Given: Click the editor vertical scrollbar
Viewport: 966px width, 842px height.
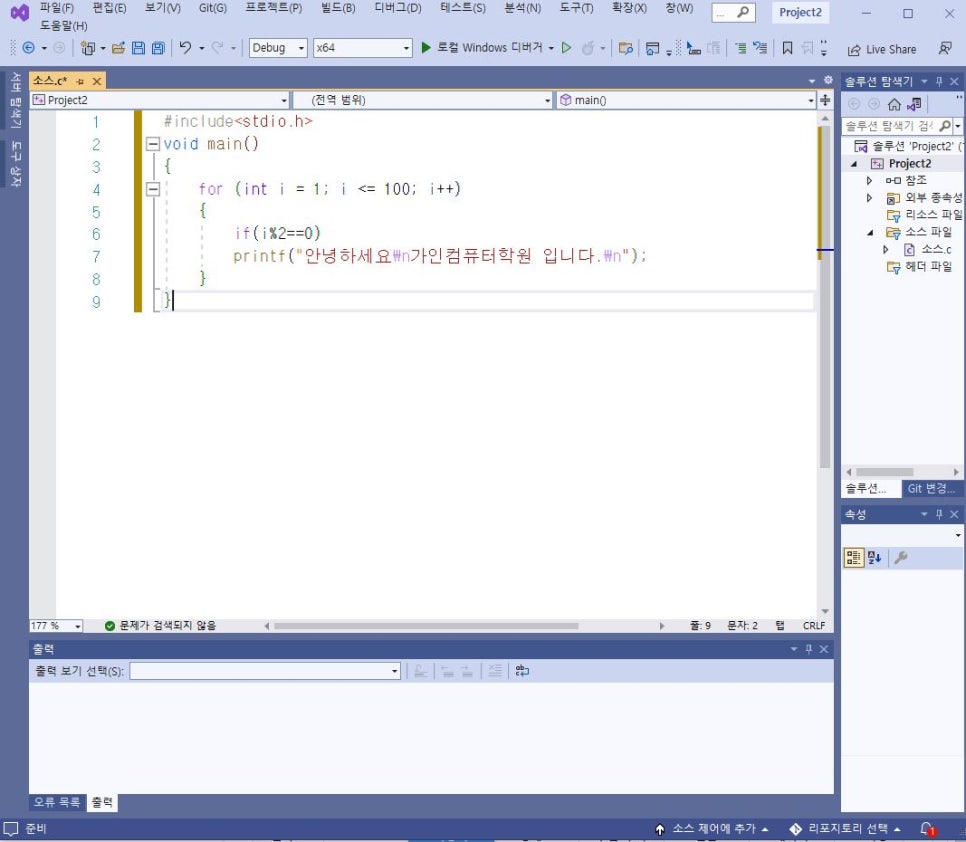Looking at the screenshot, I should click(824, 296).
